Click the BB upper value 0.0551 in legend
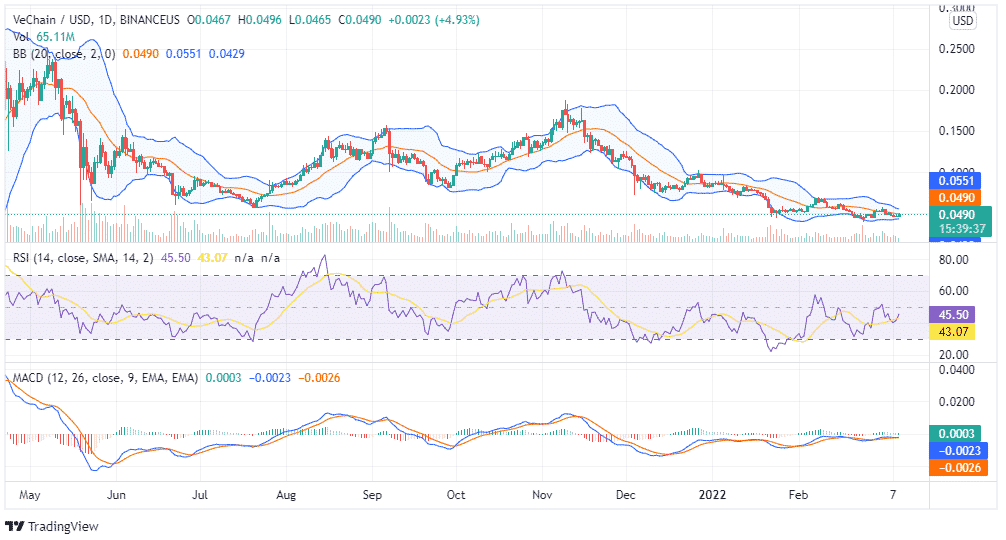 [x=183, y=54]
